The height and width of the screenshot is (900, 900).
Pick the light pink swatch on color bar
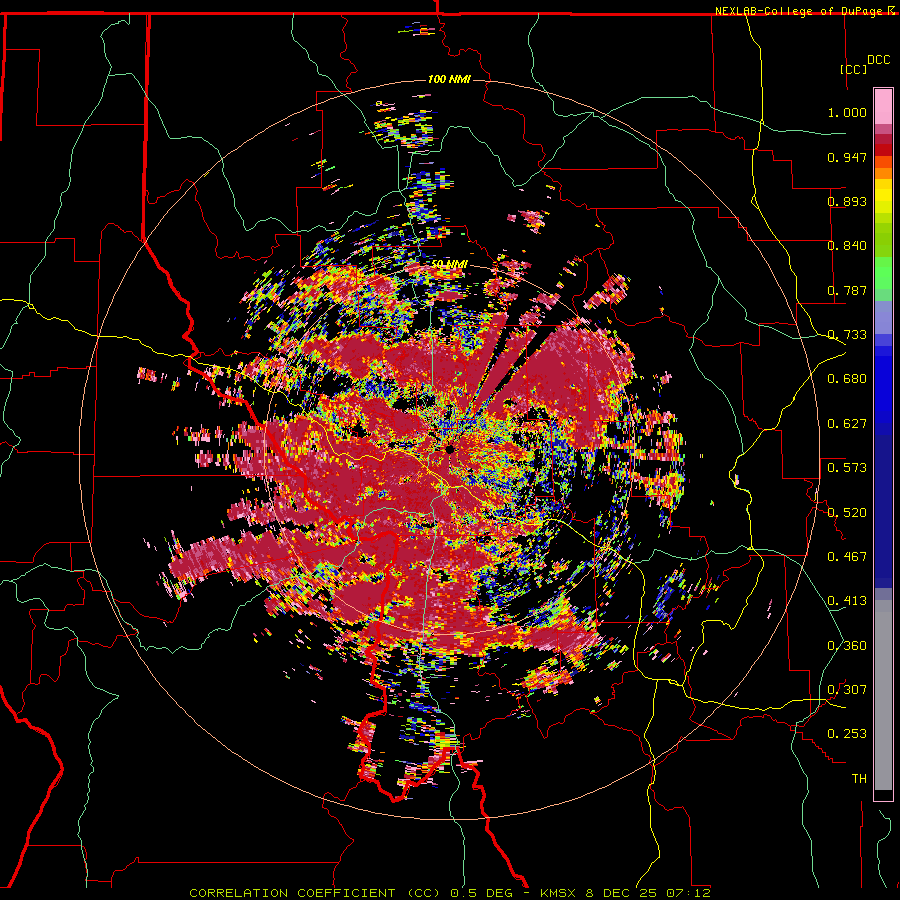click(x=883, y=107)
